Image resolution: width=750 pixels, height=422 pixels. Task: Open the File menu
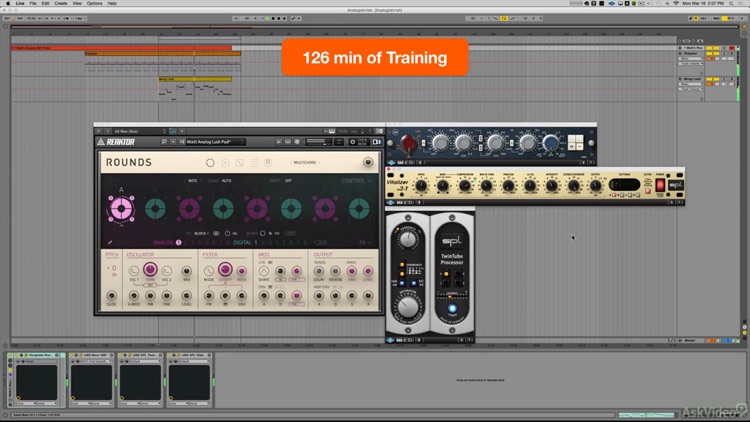tap(33, 3)
